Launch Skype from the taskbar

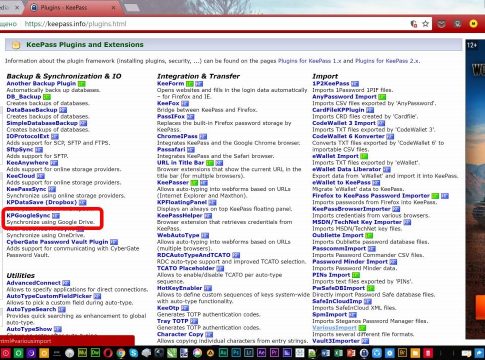point(134,353)
